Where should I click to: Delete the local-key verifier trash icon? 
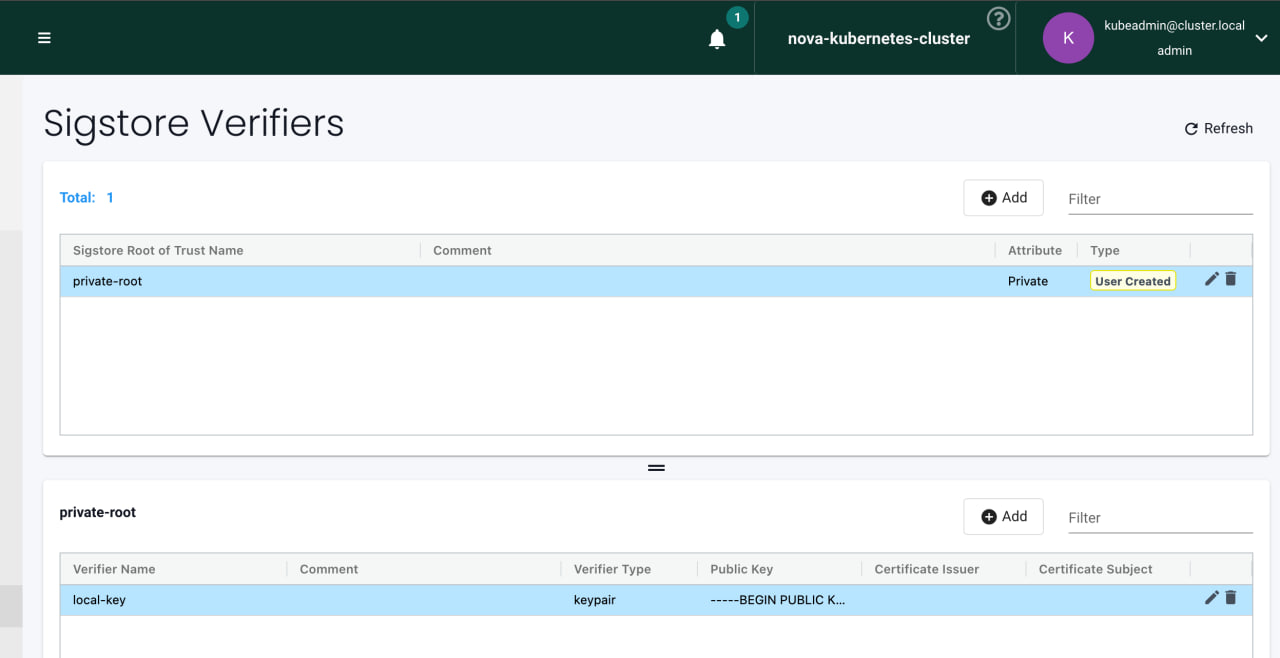[1231, 597]
